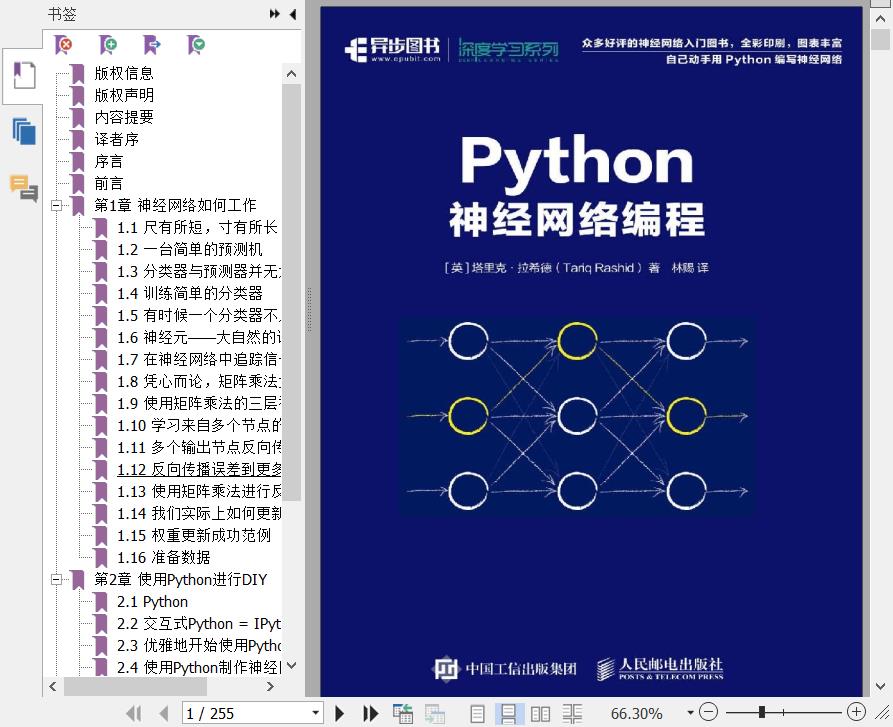Open the zoom level dropdown
Viewport: 893px width, 727px height.
[x=690, y=713]
